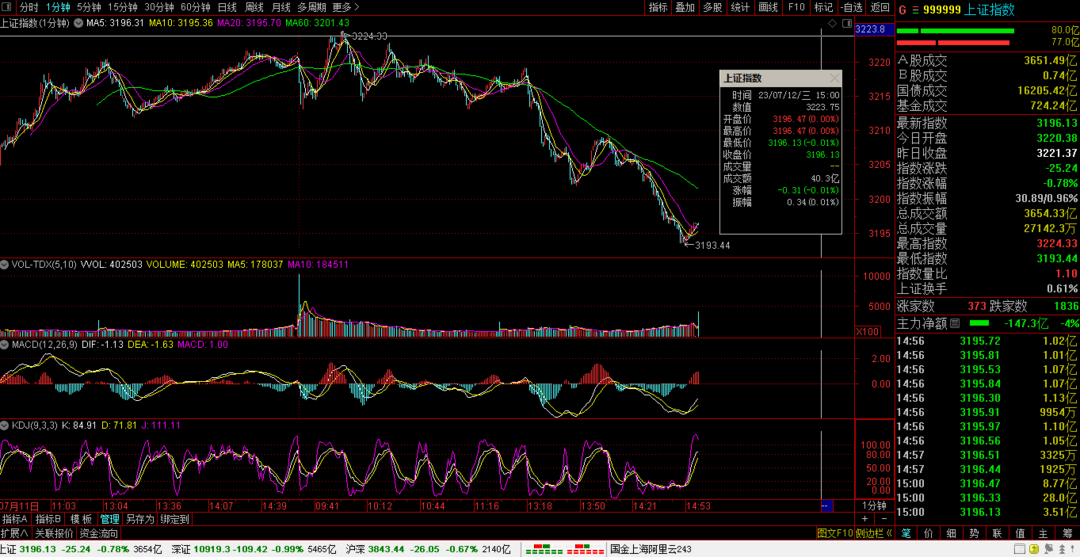Switch to 日线 daily chart
The image size is (1080, 557).
[227, 8]
